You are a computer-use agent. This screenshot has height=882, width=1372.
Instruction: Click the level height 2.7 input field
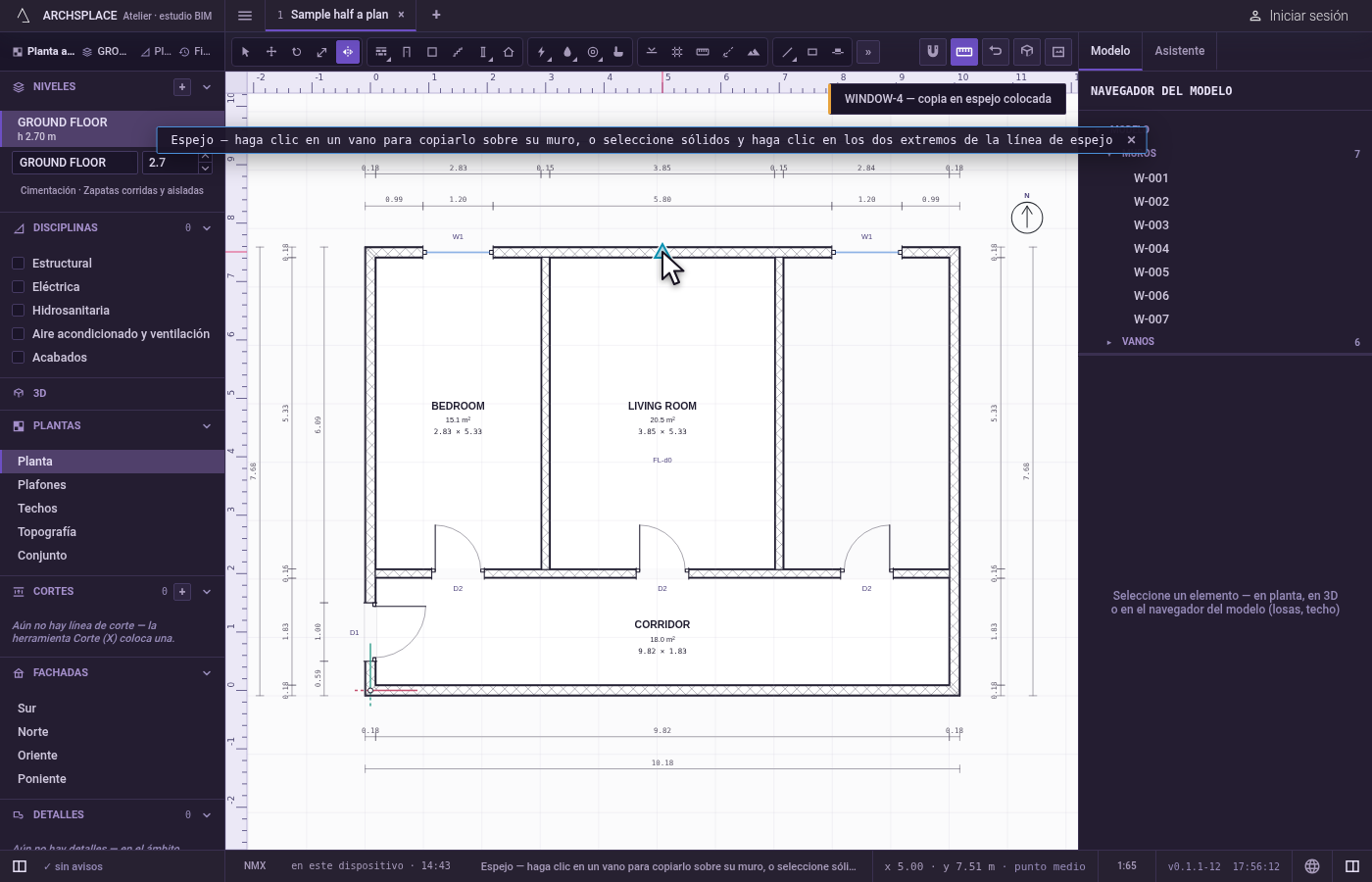click(x=171, y=163)
